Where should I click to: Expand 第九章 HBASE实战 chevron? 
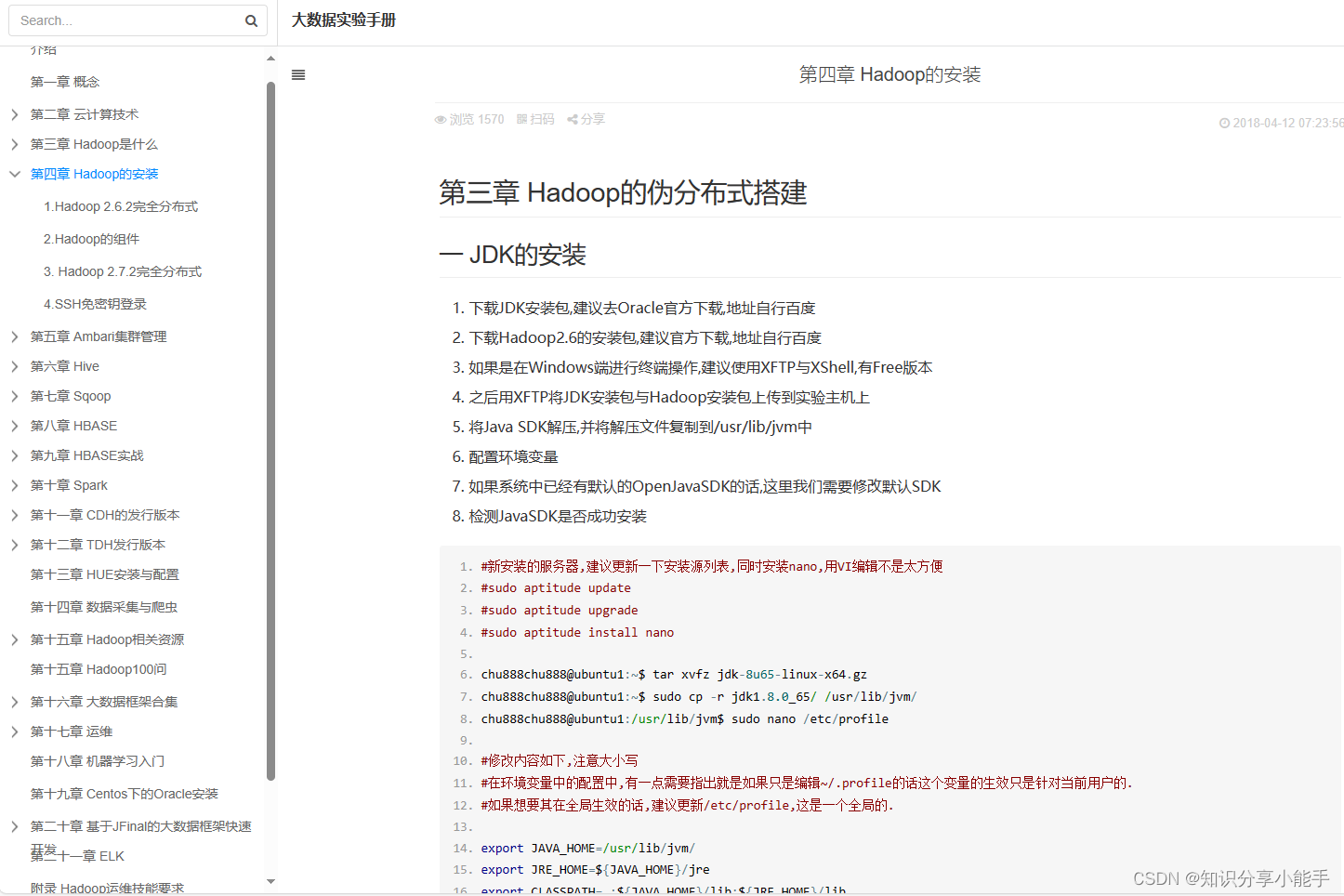click(x=15, y=455)
